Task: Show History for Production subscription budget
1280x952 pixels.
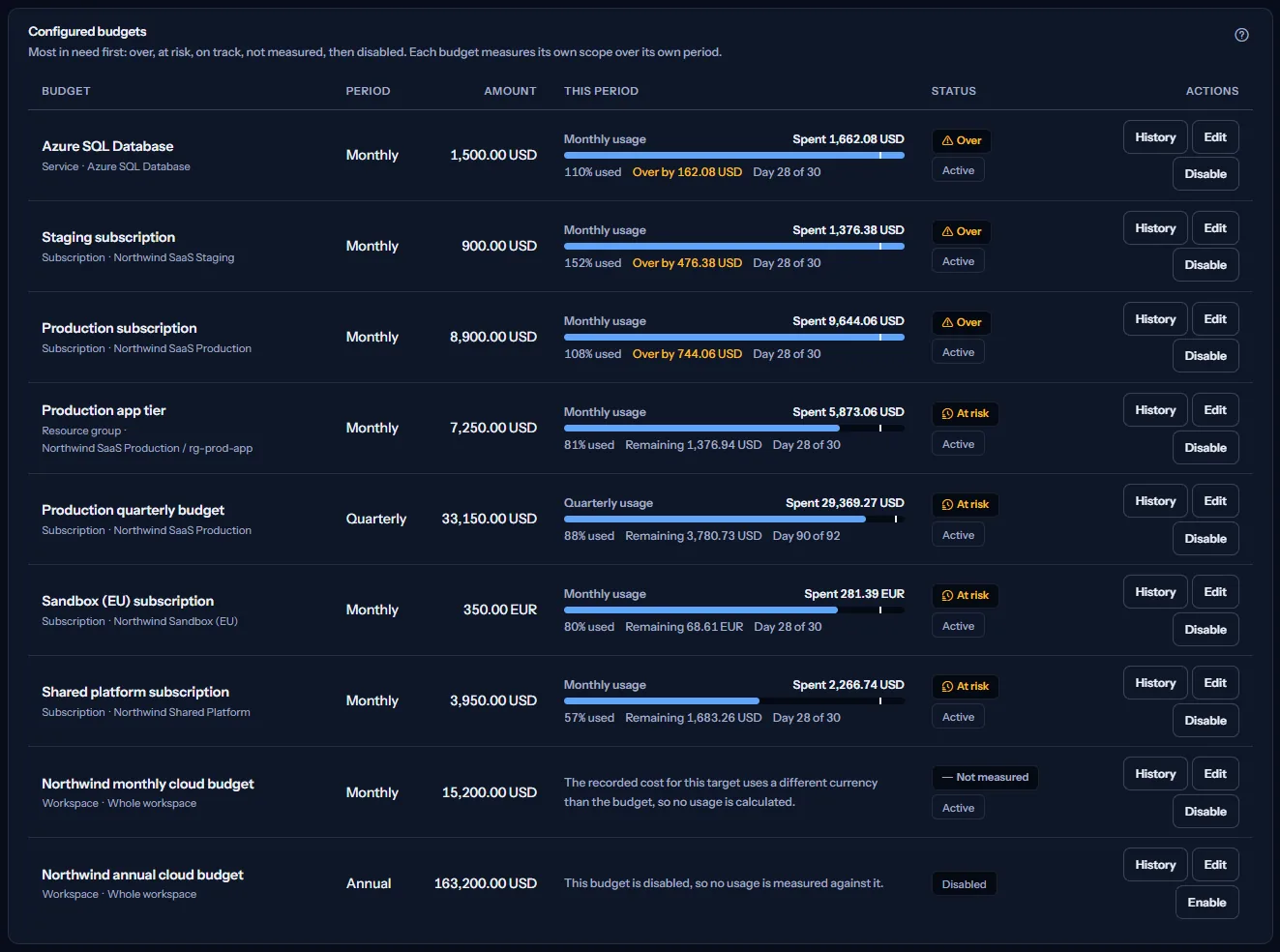Action: pyautogui.click(x=1155, y=319)
